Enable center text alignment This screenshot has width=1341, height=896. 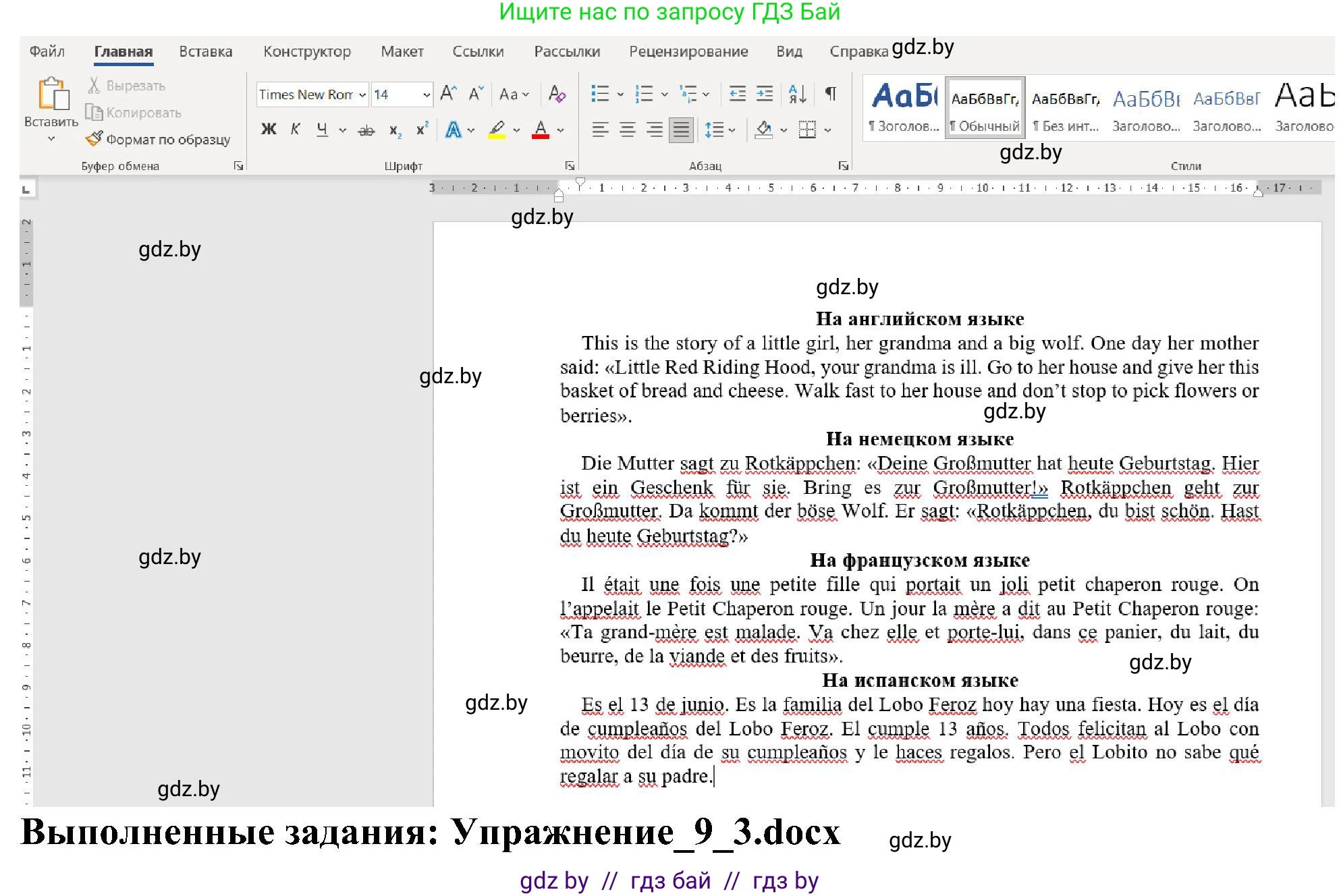[x=629, y=129]
